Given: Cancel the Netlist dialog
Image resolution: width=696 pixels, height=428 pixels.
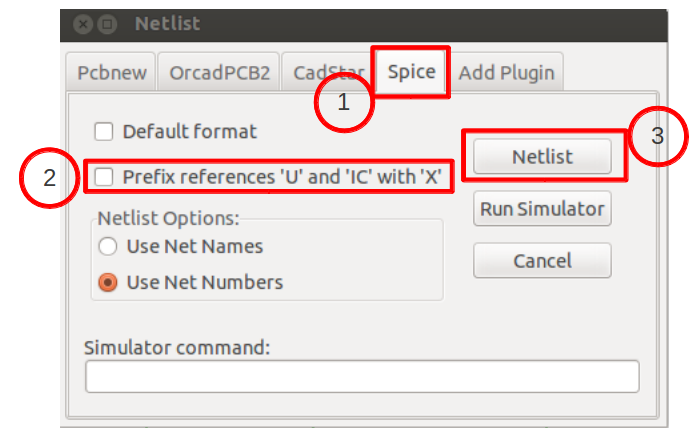Looking at the screenshot, I should pyautogui.click(x=542, y=261).
